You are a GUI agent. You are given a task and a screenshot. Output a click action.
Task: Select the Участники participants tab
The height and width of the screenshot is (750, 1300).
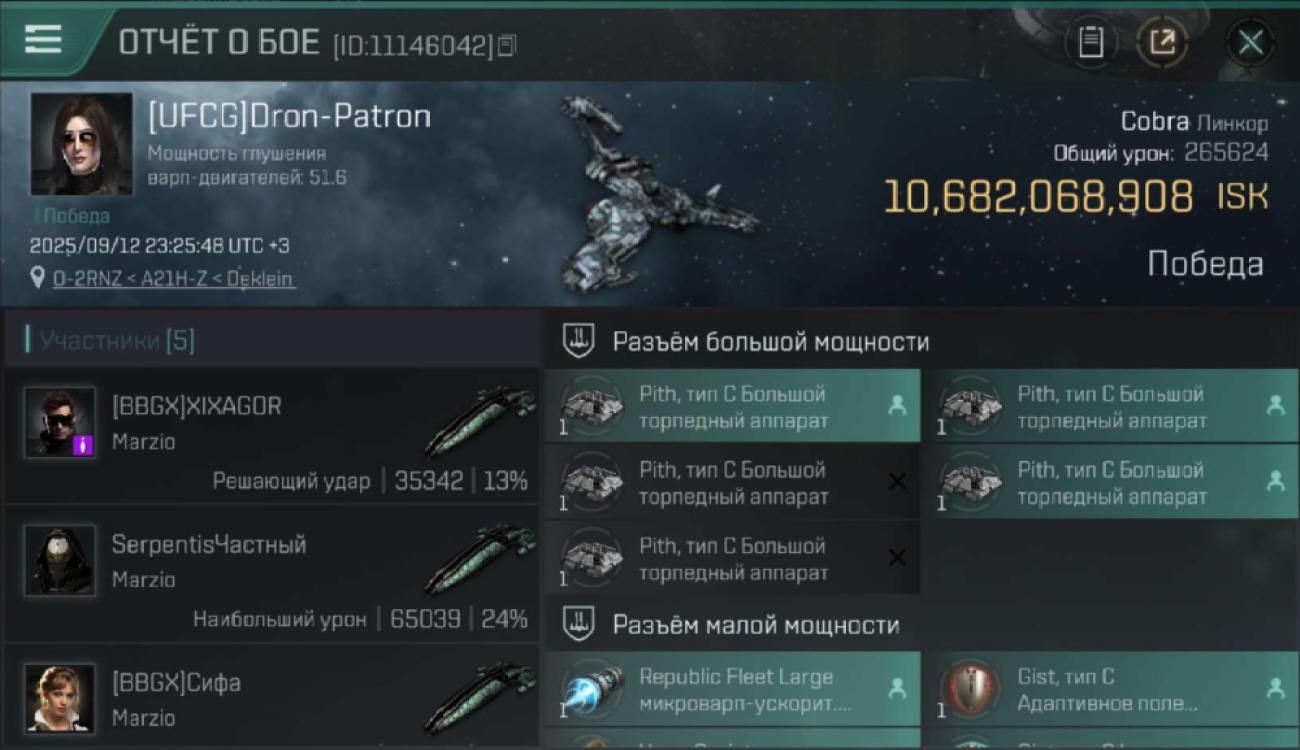116,341
